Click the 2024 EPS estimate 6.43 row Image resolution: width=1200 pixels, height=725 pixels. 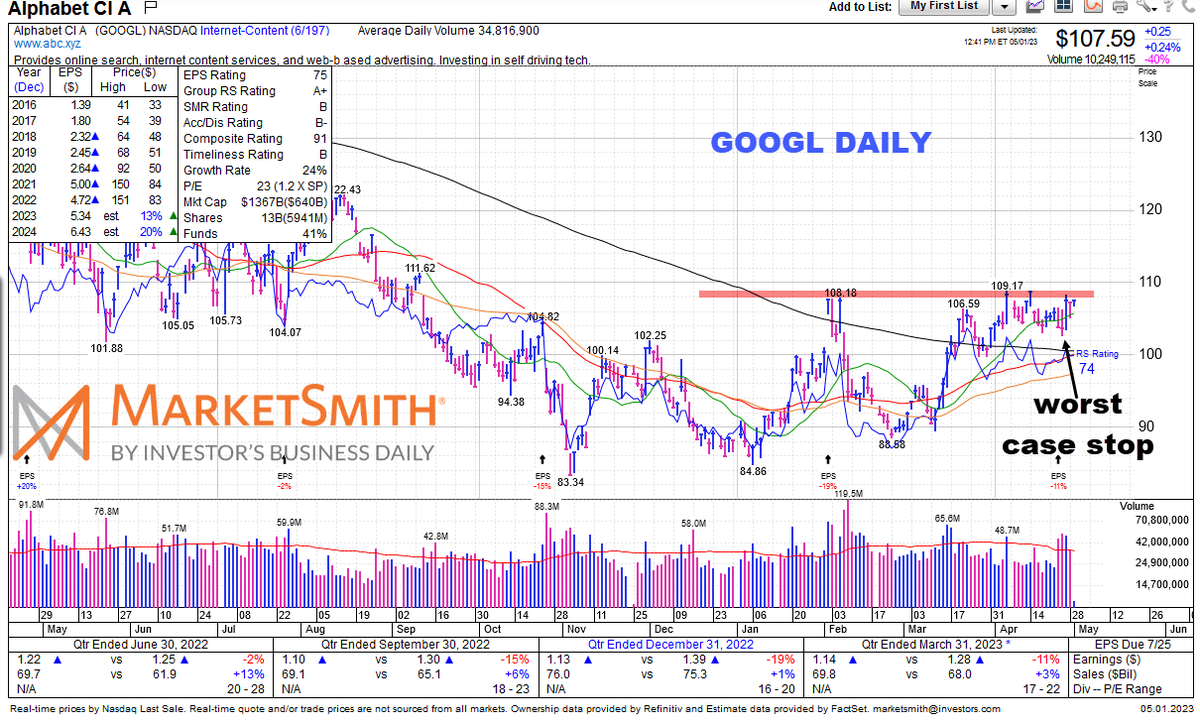tap(94, 234)
